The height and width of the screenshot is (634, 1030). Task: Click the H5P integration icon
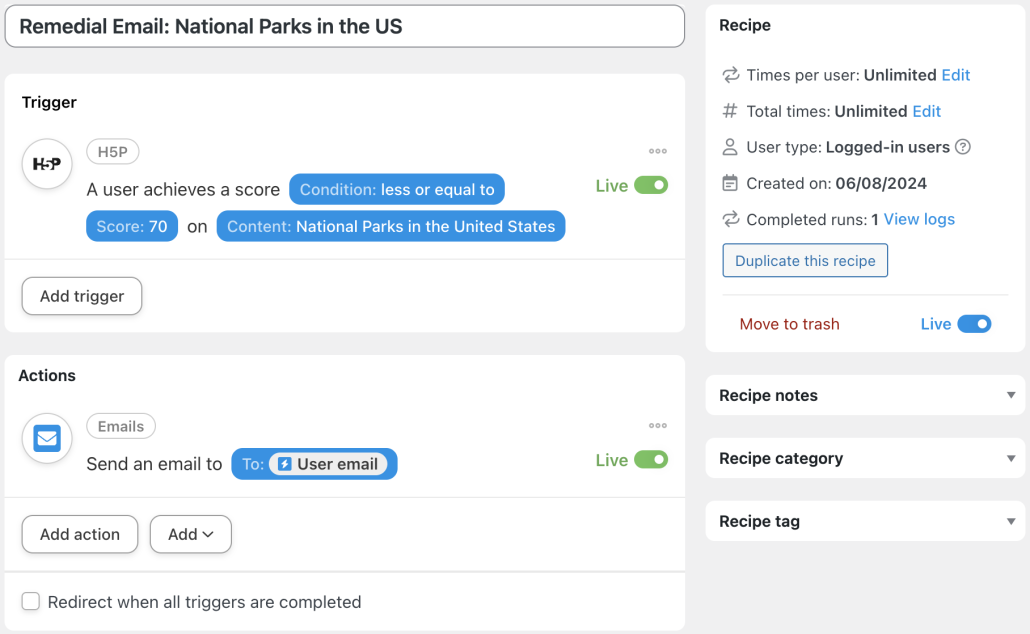tap(47, 164)
